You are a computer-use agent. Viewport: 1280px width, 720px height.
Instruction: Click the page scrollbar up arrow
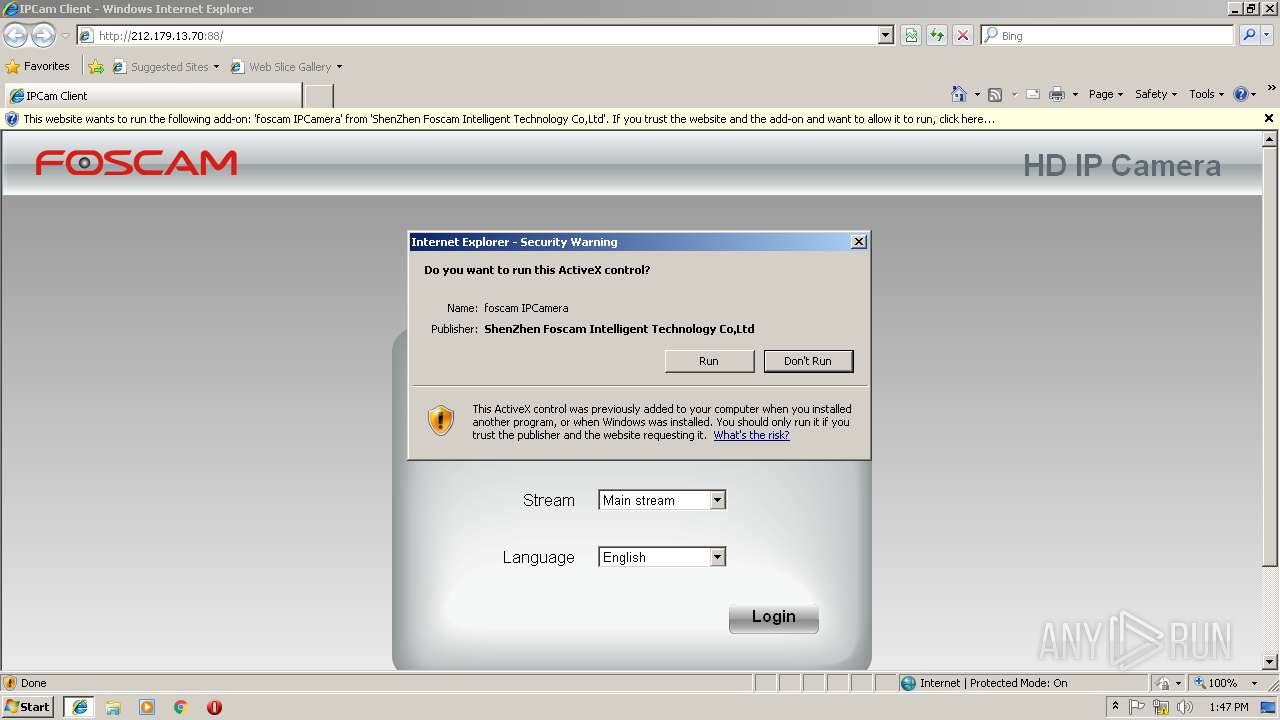(1270, 139)
